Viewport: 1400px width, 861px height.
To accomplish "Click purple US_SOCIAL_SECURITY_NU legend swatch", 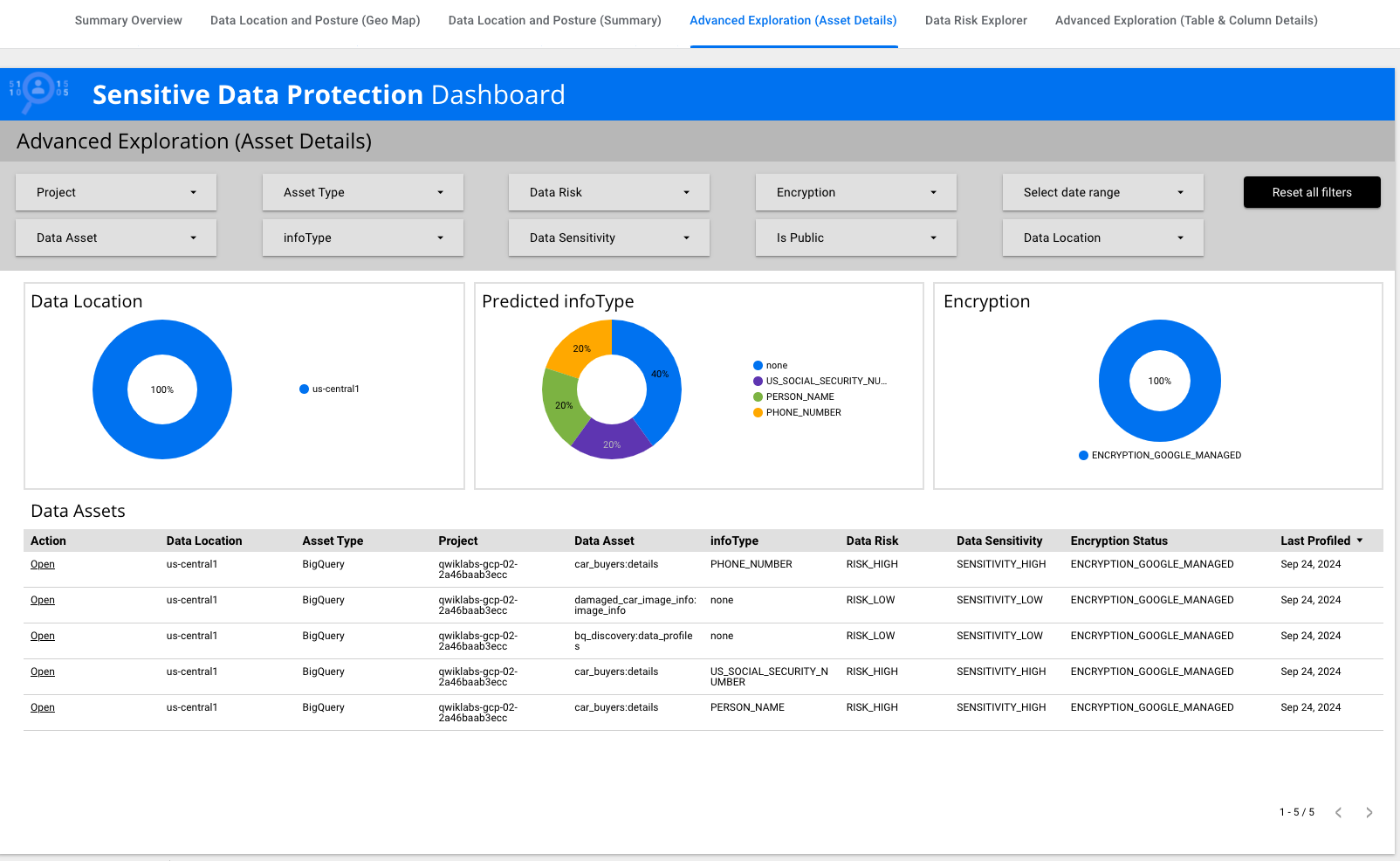I will click(x=758, y=382).
